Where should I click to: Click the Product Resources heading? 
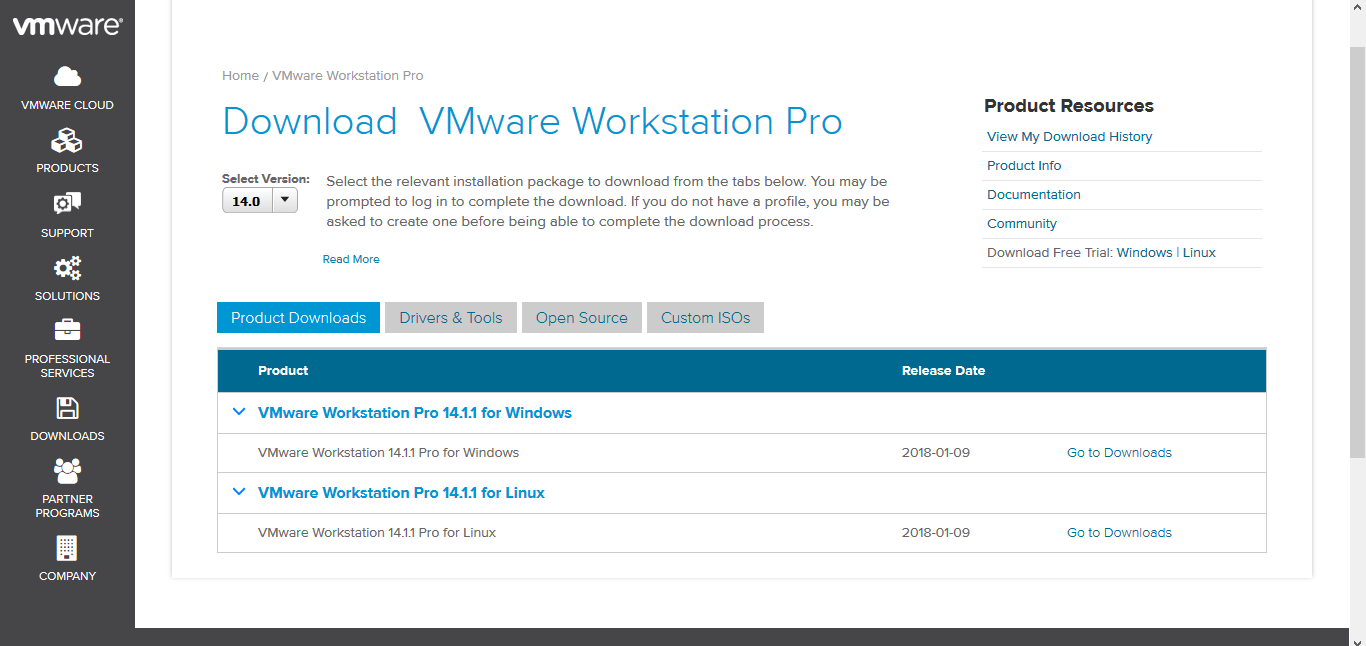click(1069, 106)
